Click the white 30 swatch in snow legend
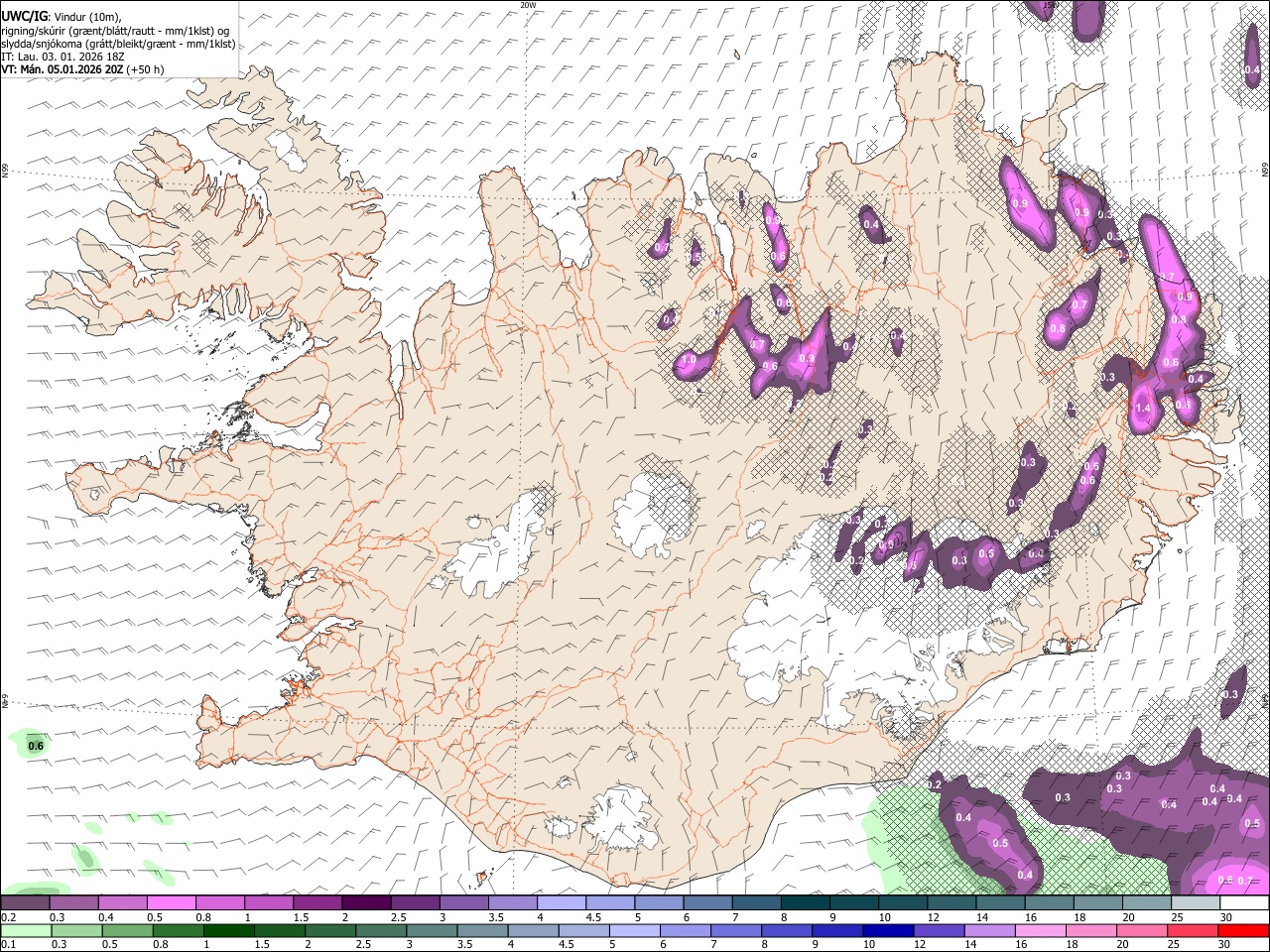The width and height of the screenshot is (1270, 952). (x=1244, y=903)
